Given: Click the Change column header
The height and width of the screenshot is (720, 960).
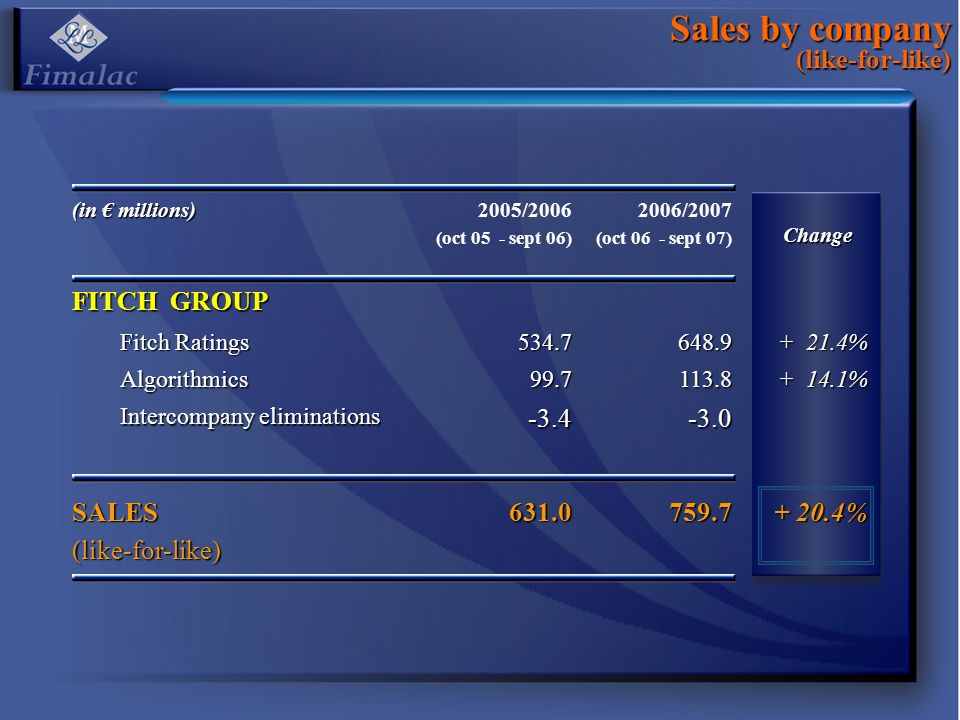Looking at the screenshot, I should click(818, 236).
